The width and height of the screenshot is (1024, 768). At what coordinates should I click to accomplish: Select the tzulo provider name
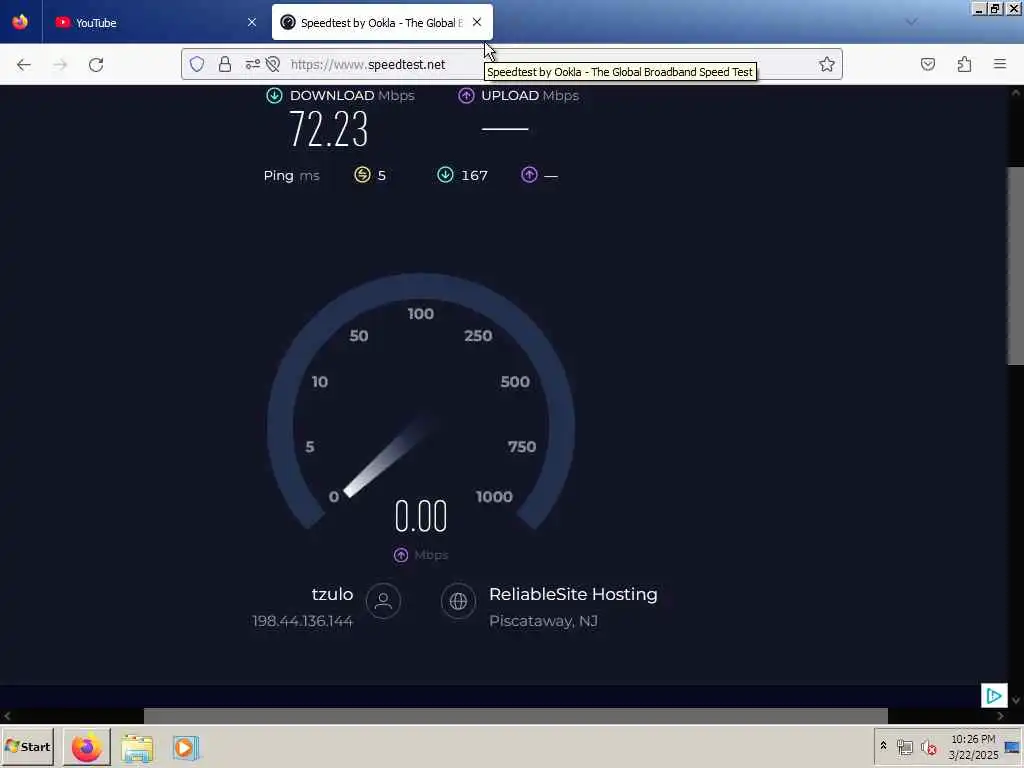point(332,594)
